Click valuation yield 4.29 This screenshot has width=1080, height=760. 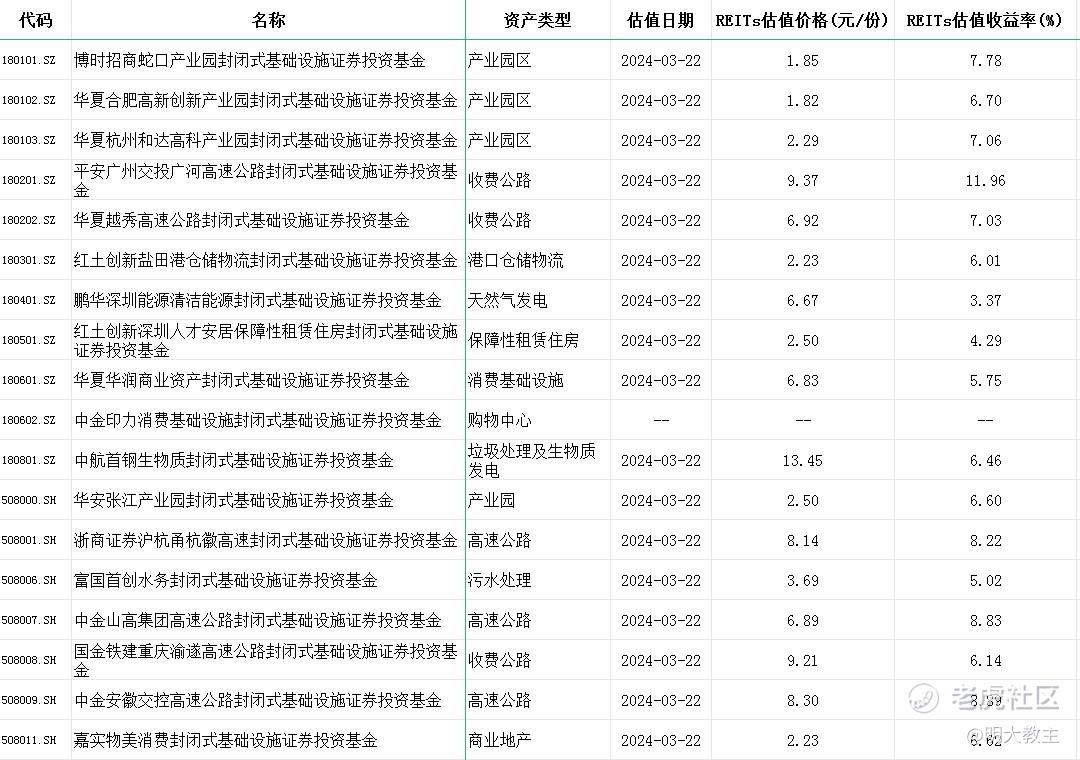pos(985,340)
